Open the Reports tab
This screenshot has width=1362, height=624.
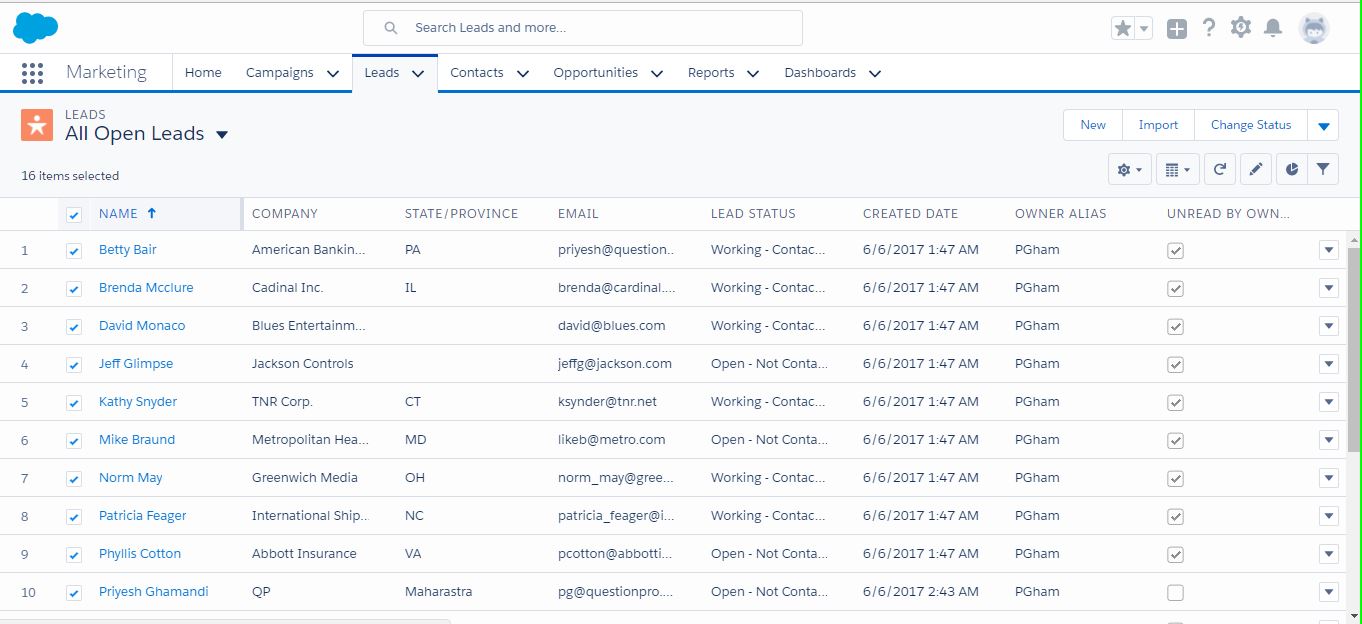(711, 73)
